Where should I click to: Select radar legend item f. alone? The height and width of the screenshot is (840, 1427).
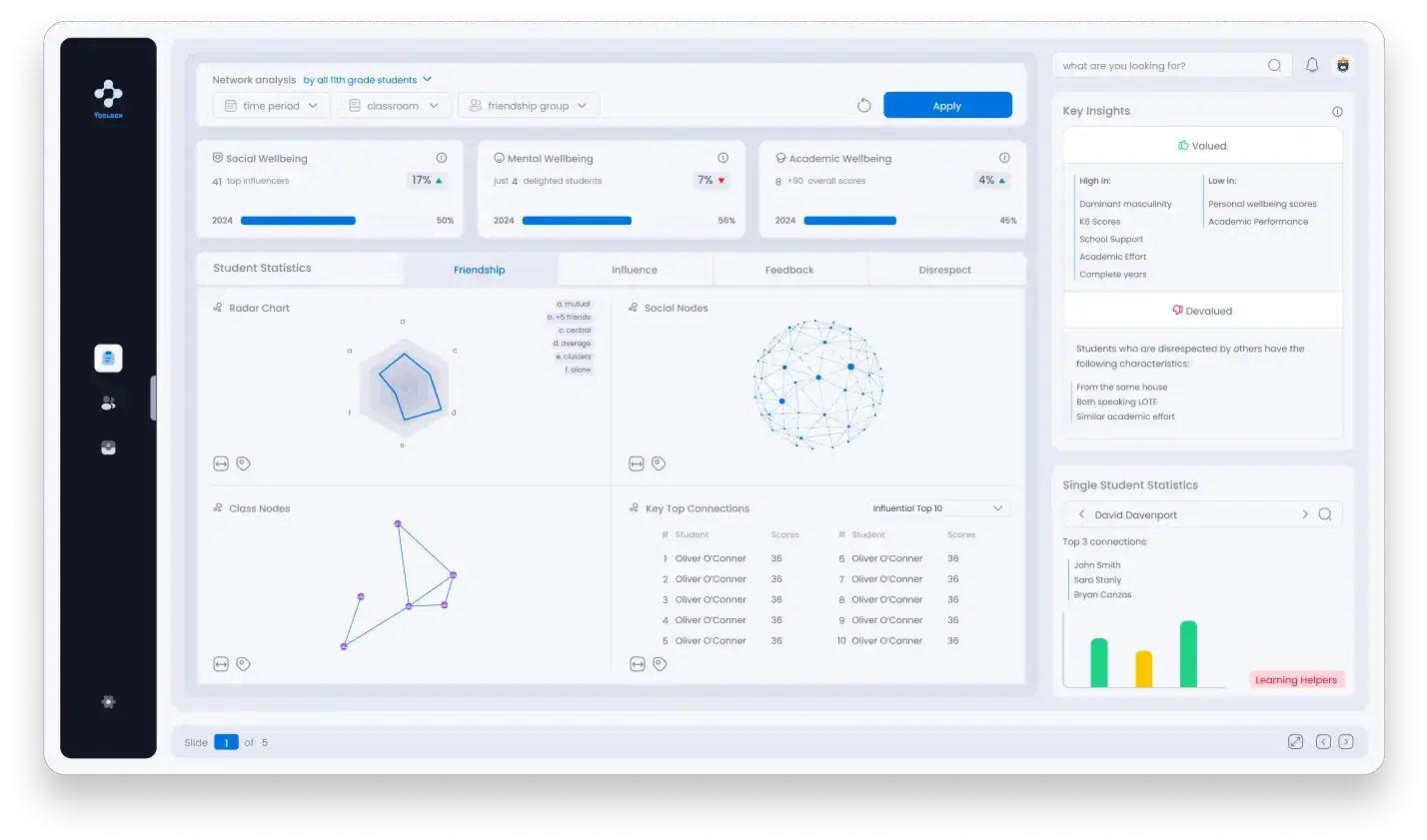pos(578,370)
